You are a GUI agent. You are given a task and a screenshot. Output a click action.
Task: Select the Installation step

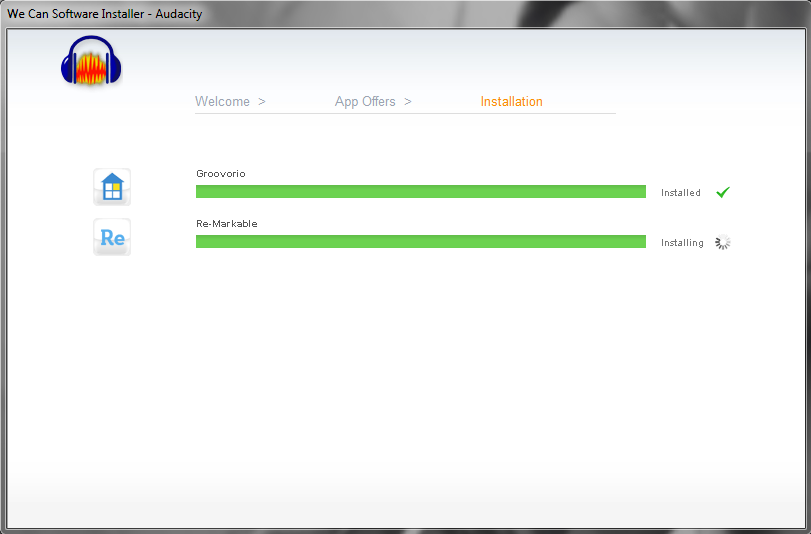(512, 101)
